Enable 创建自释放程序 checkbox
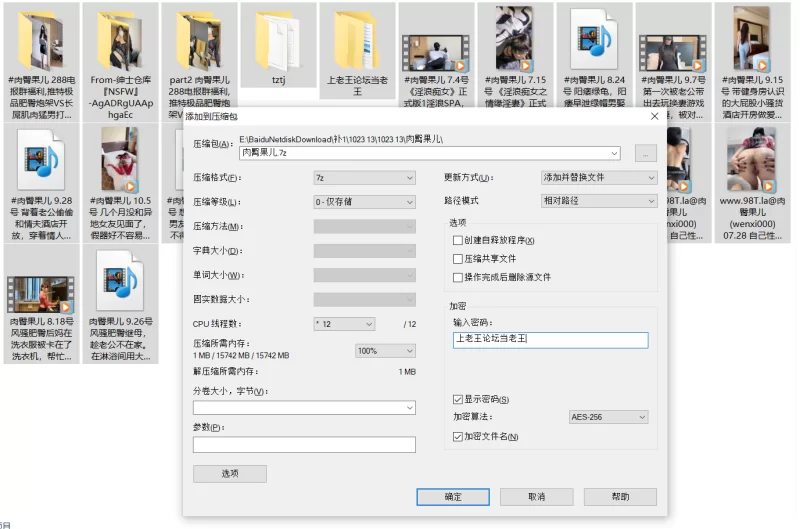This screenshot has height=529, width=800. (x=458, y=241)
